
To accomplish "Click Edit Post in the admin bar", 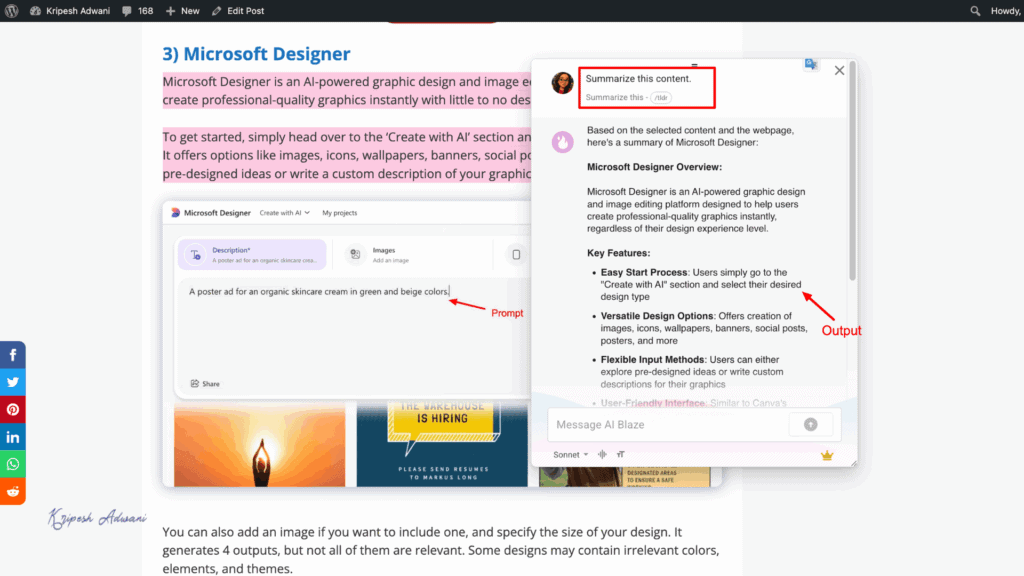I will click(x=238, y=10).
